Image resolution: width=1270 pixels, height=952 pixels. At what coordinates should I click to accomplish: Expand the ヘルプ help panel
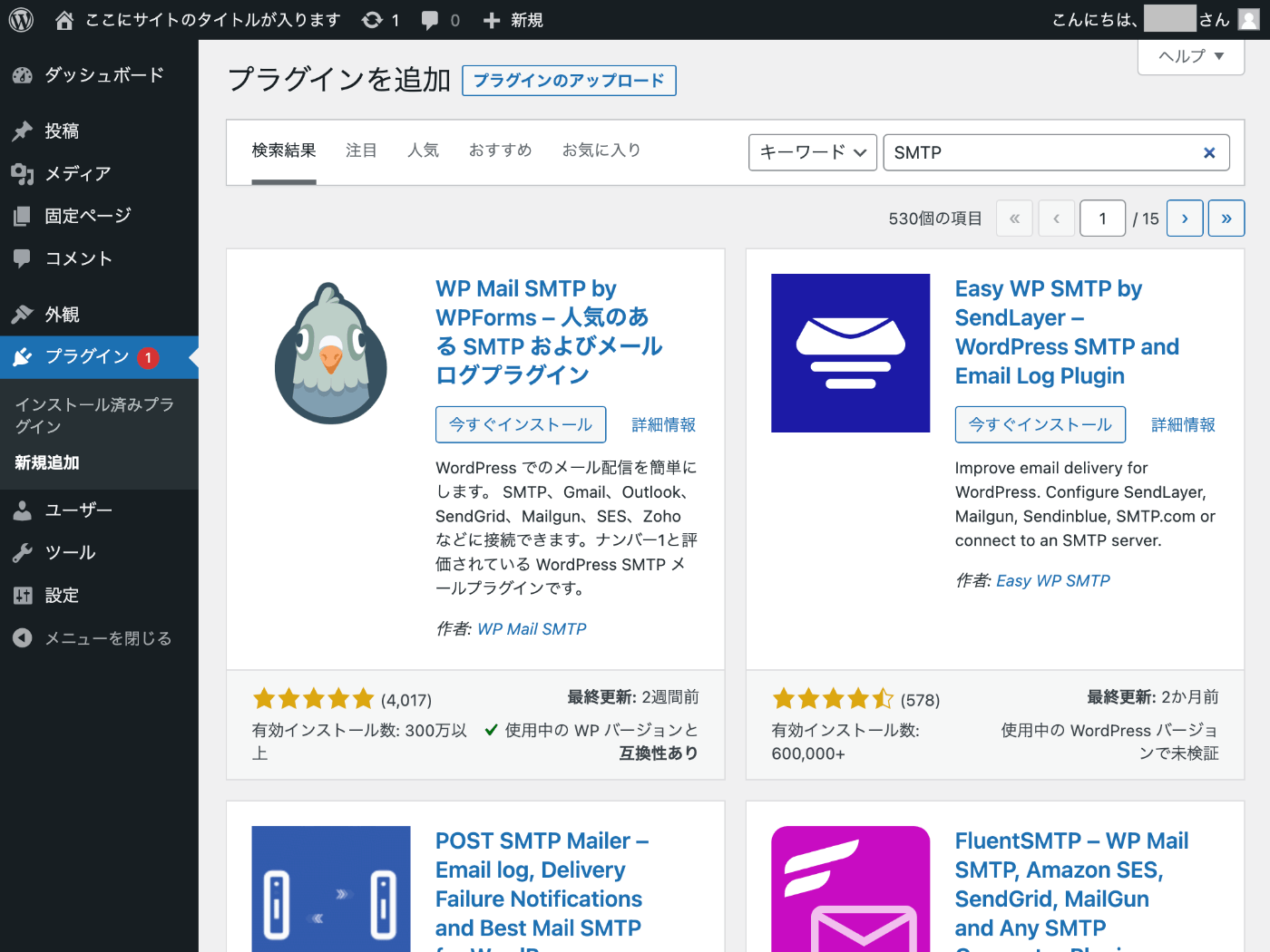click(1191, 56)
